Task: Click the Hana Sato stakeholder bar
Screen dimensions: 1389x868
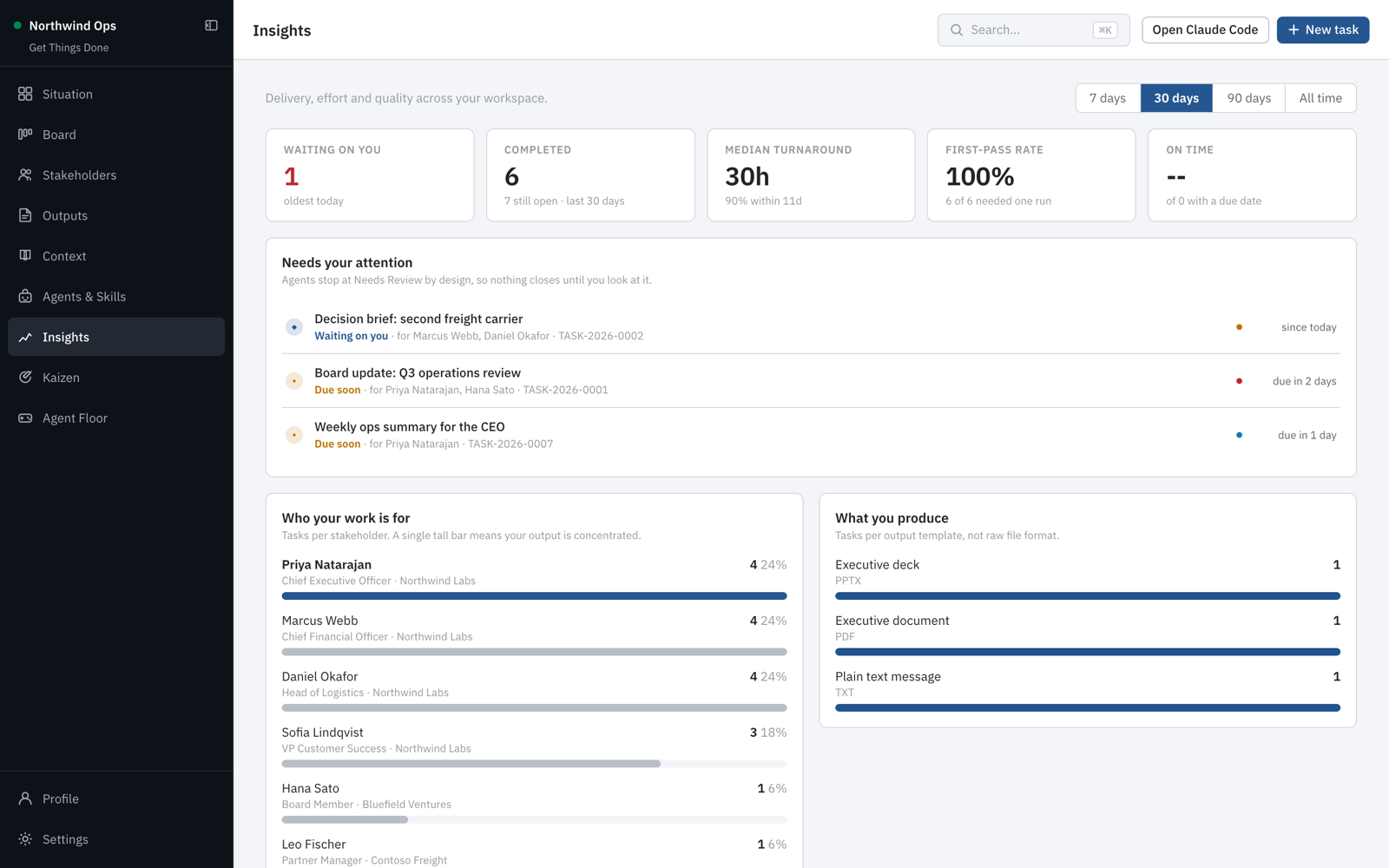Action: pos(534,819)
